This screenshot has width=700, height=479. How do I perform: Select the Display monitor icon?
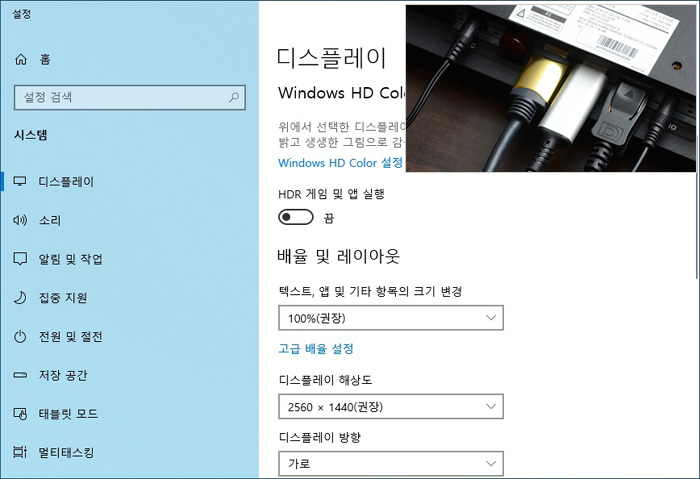click(x=21, y=182)
